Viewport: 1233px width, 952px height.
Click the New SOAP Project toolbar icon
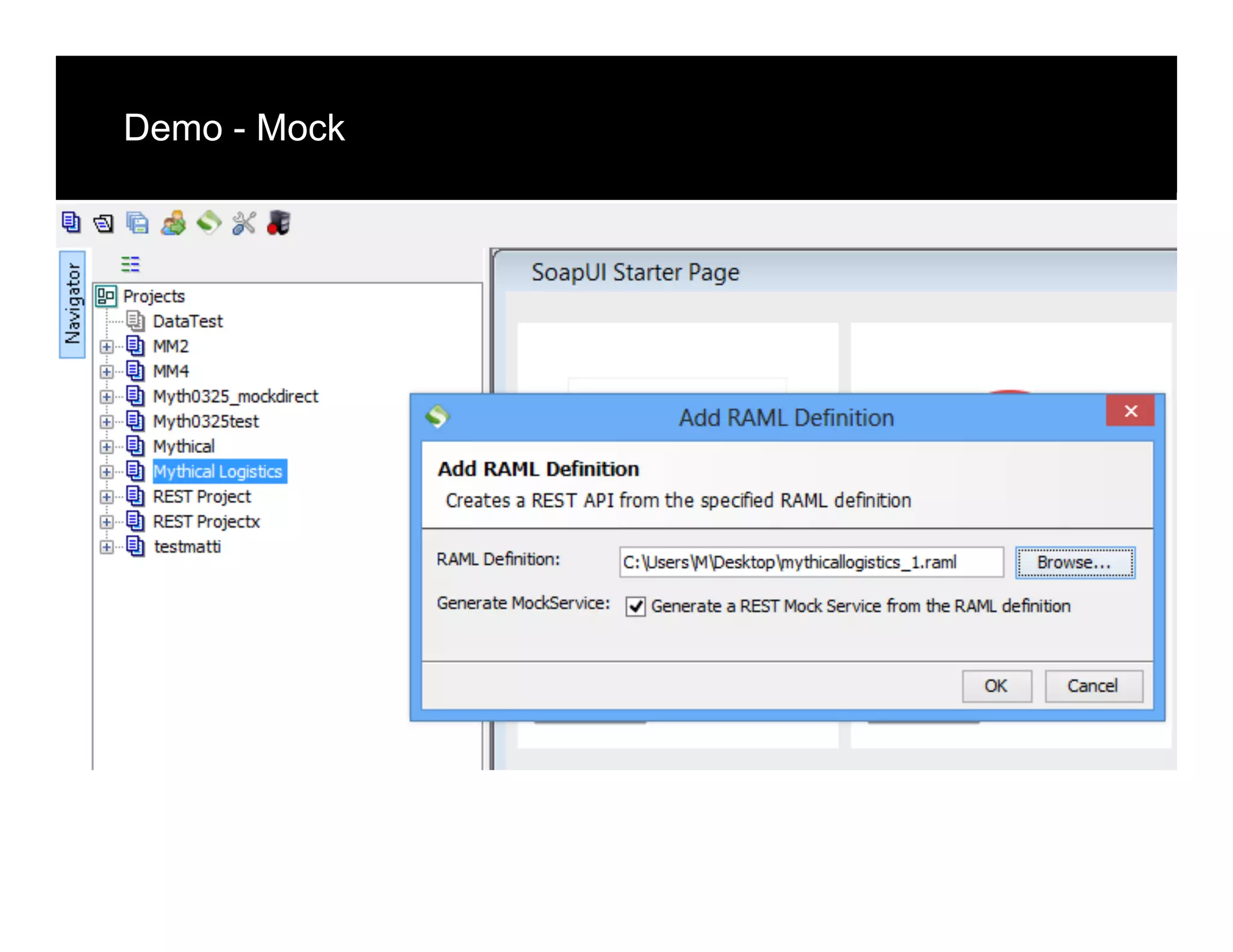click(x=70, y=223)
